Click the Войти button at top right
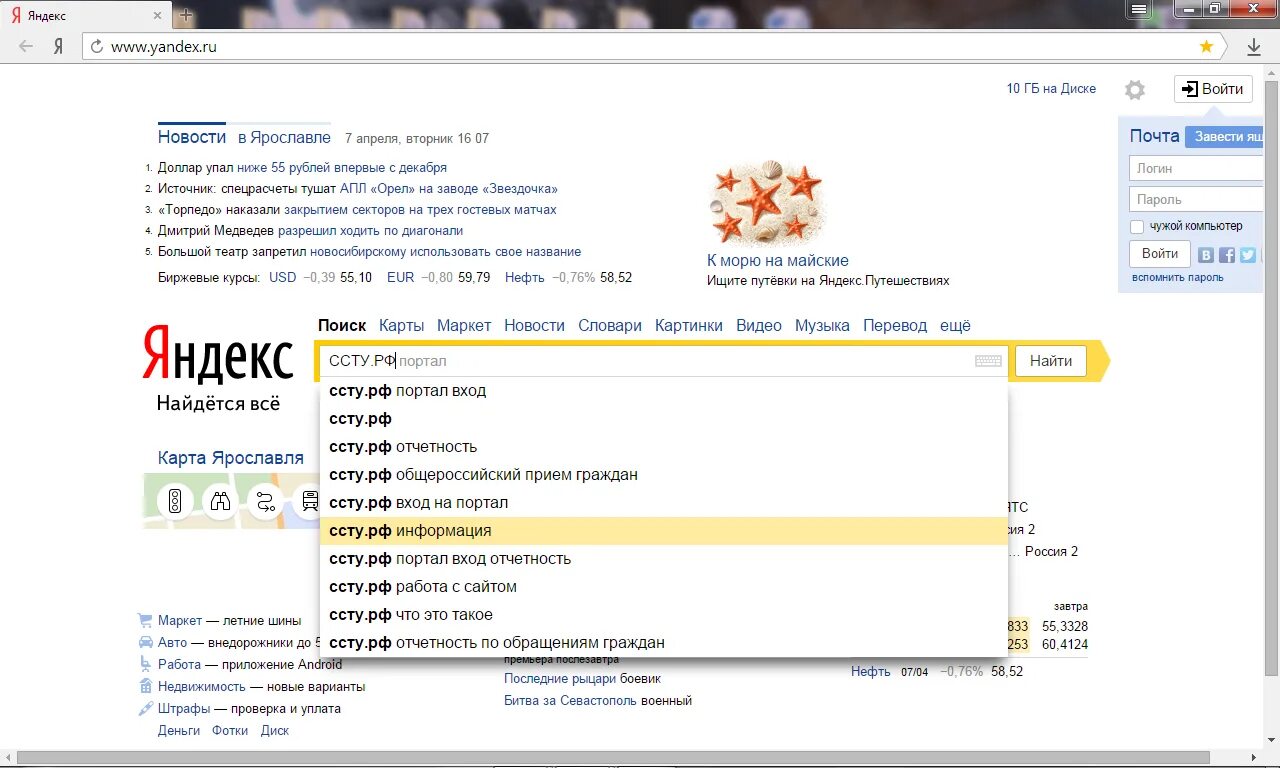This screenshot has width=1280, height=768. coord(1213,89)
